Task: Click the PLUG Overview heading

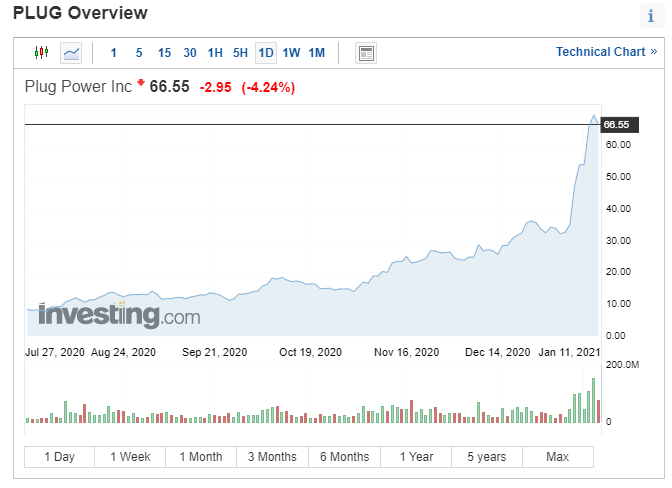Action: click(81, 13)
